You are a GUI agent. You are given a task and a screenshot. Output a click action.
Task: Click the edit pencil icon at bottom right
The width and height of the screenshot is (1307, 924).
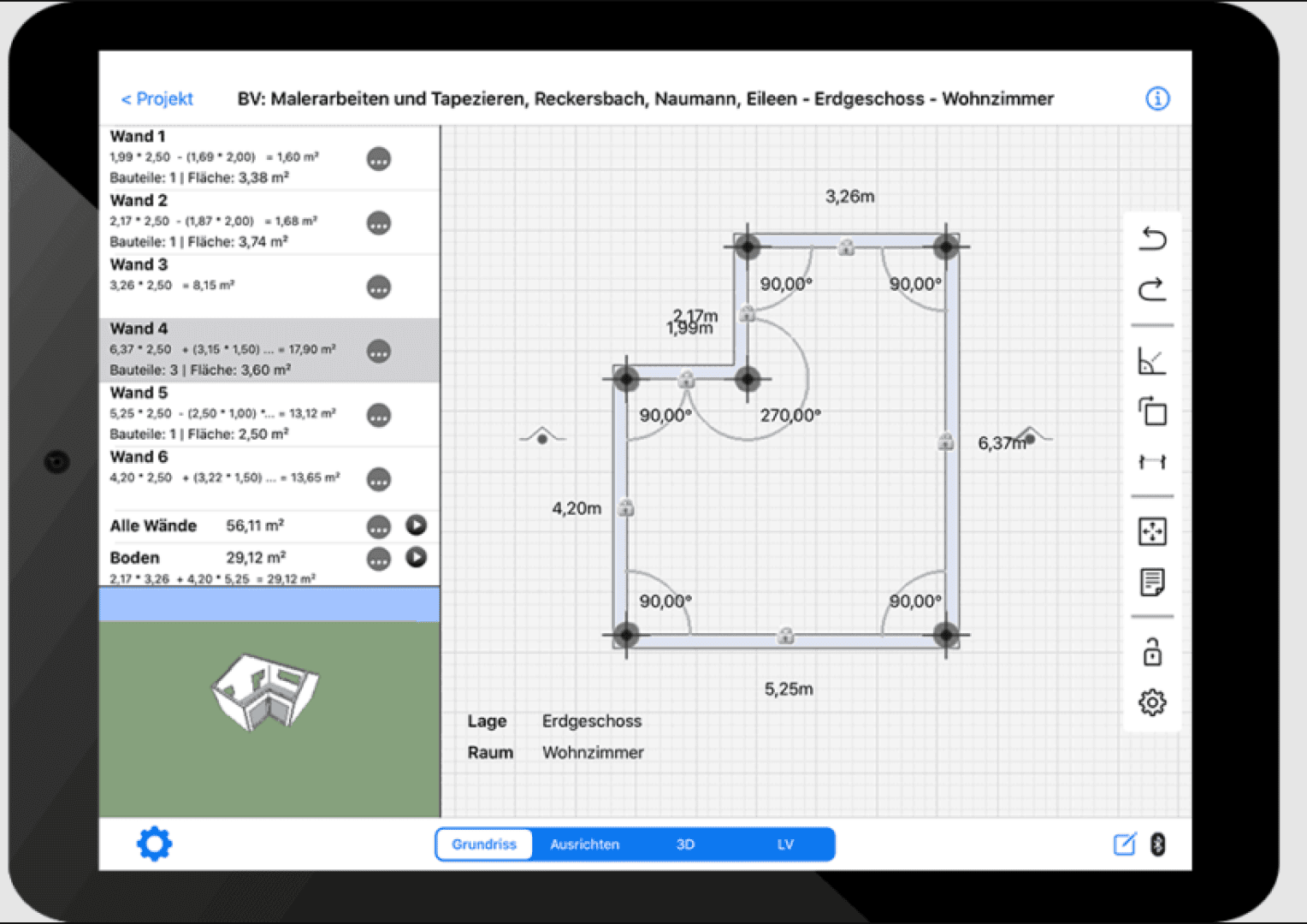pyautogui.click(x=1125, y=844)
